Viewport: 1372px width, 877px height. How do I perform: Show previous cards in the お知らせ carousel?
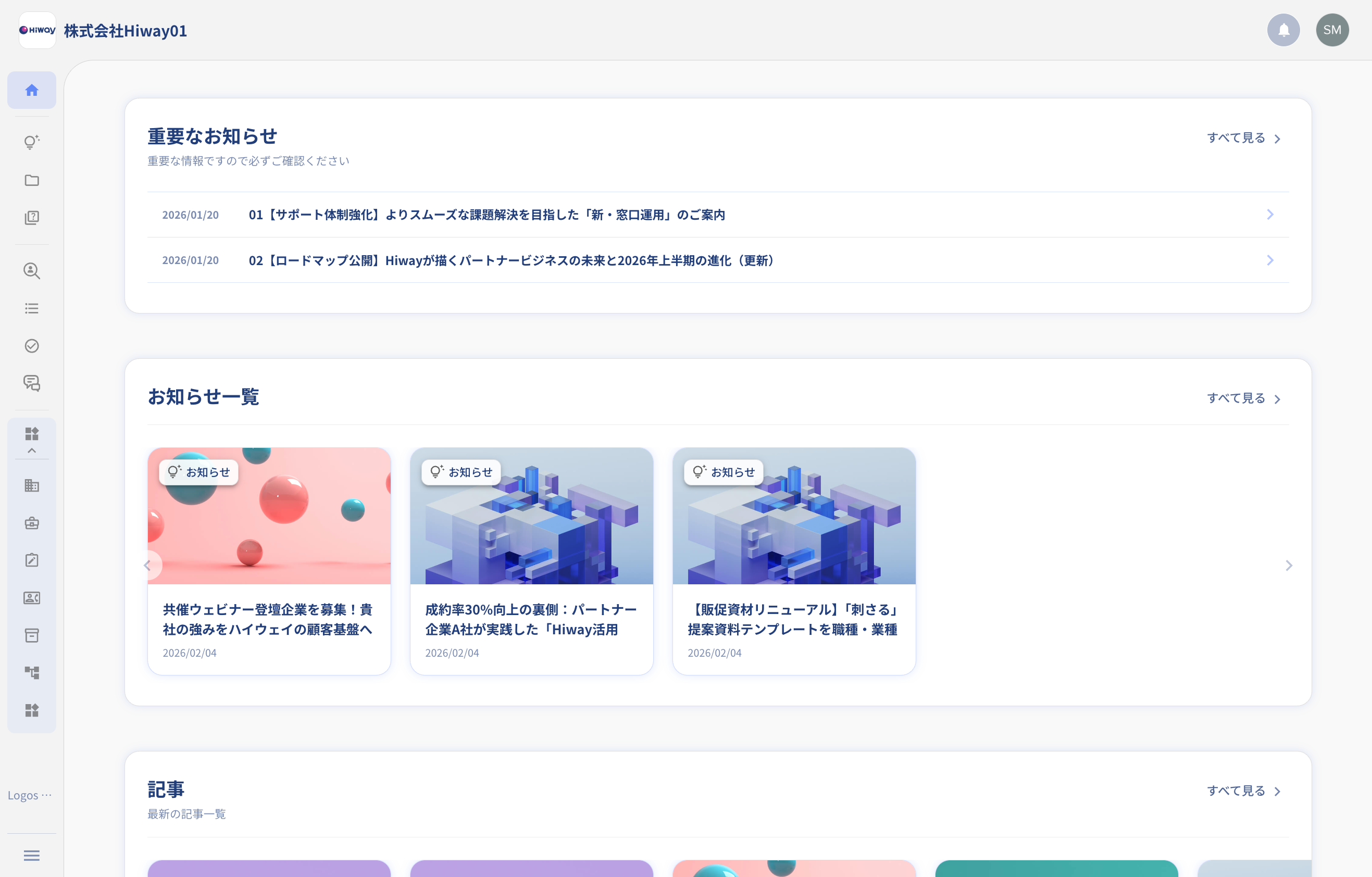point(148,566)
